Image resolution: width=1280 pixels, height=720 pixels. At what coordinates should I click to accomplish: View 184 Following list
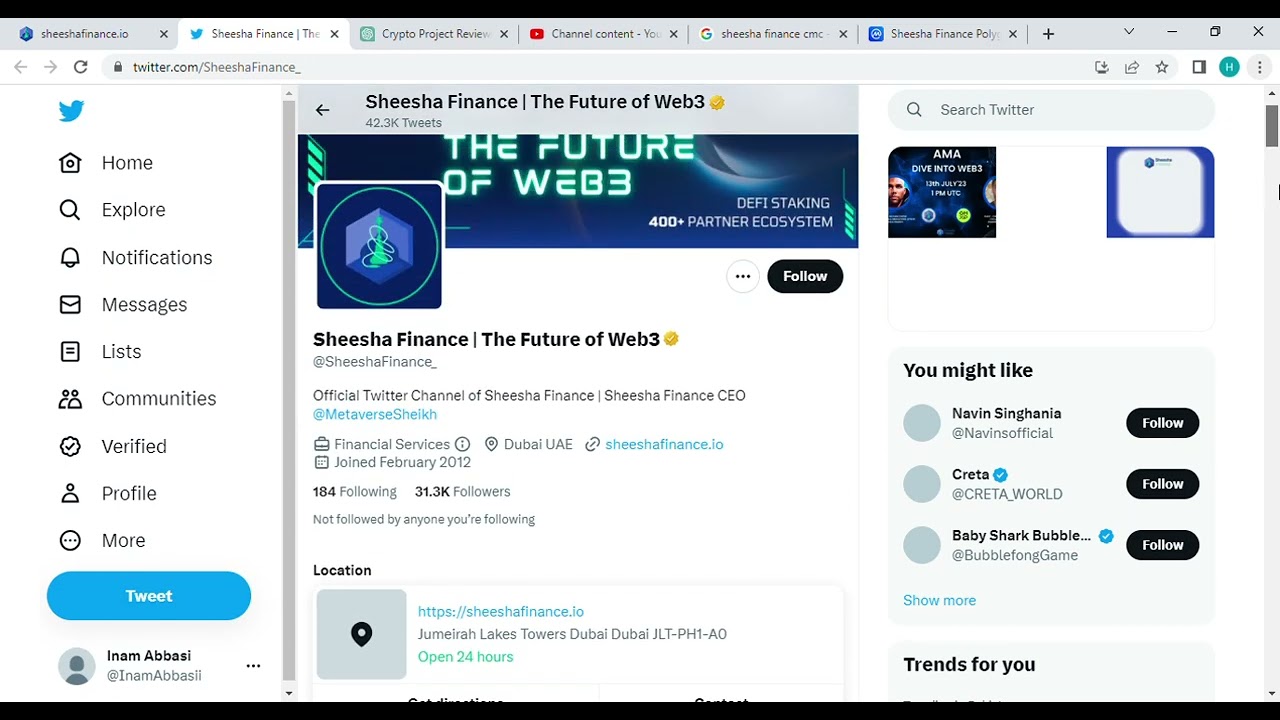[355, 492]
